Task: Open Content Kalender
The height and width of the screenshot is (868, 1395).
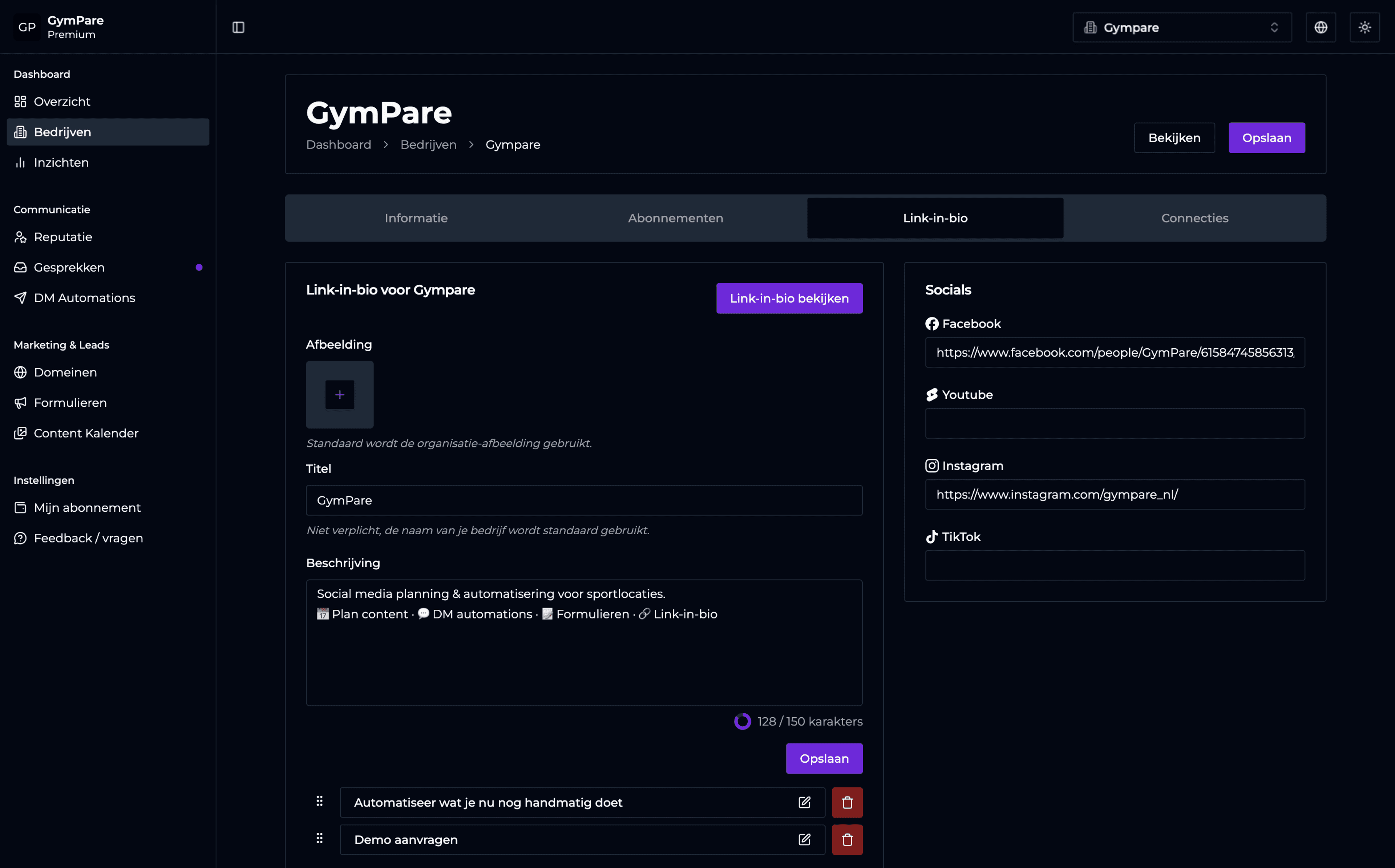Action: tap(108, 433)
